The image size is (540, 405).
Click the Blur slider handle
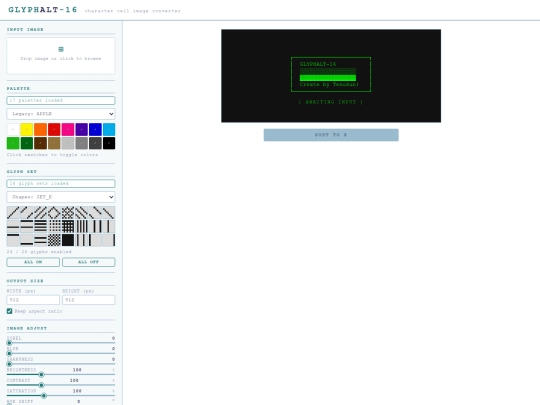click(9, 353)
